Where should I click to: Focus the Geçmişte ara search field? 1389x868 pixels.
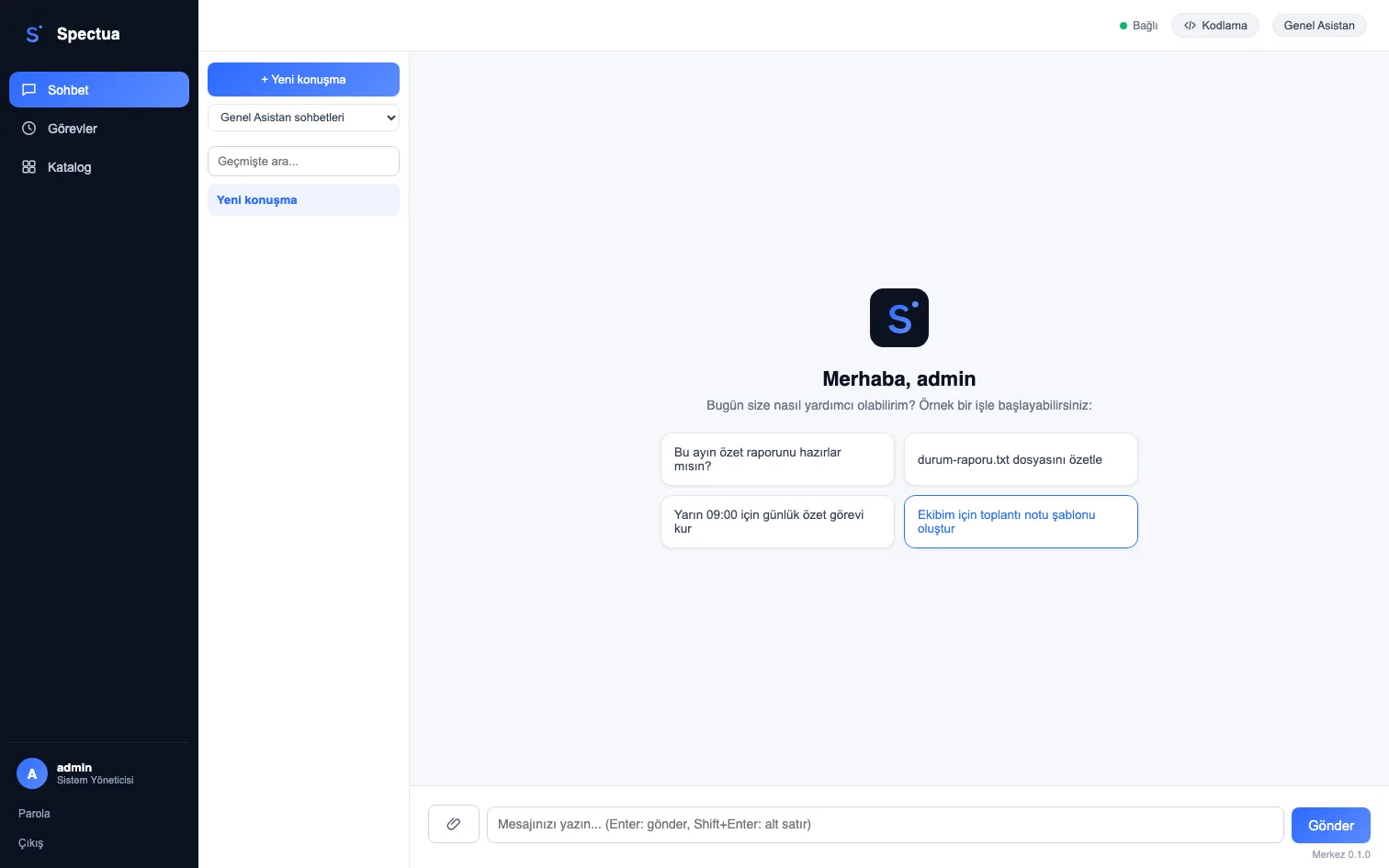point(303,162)
